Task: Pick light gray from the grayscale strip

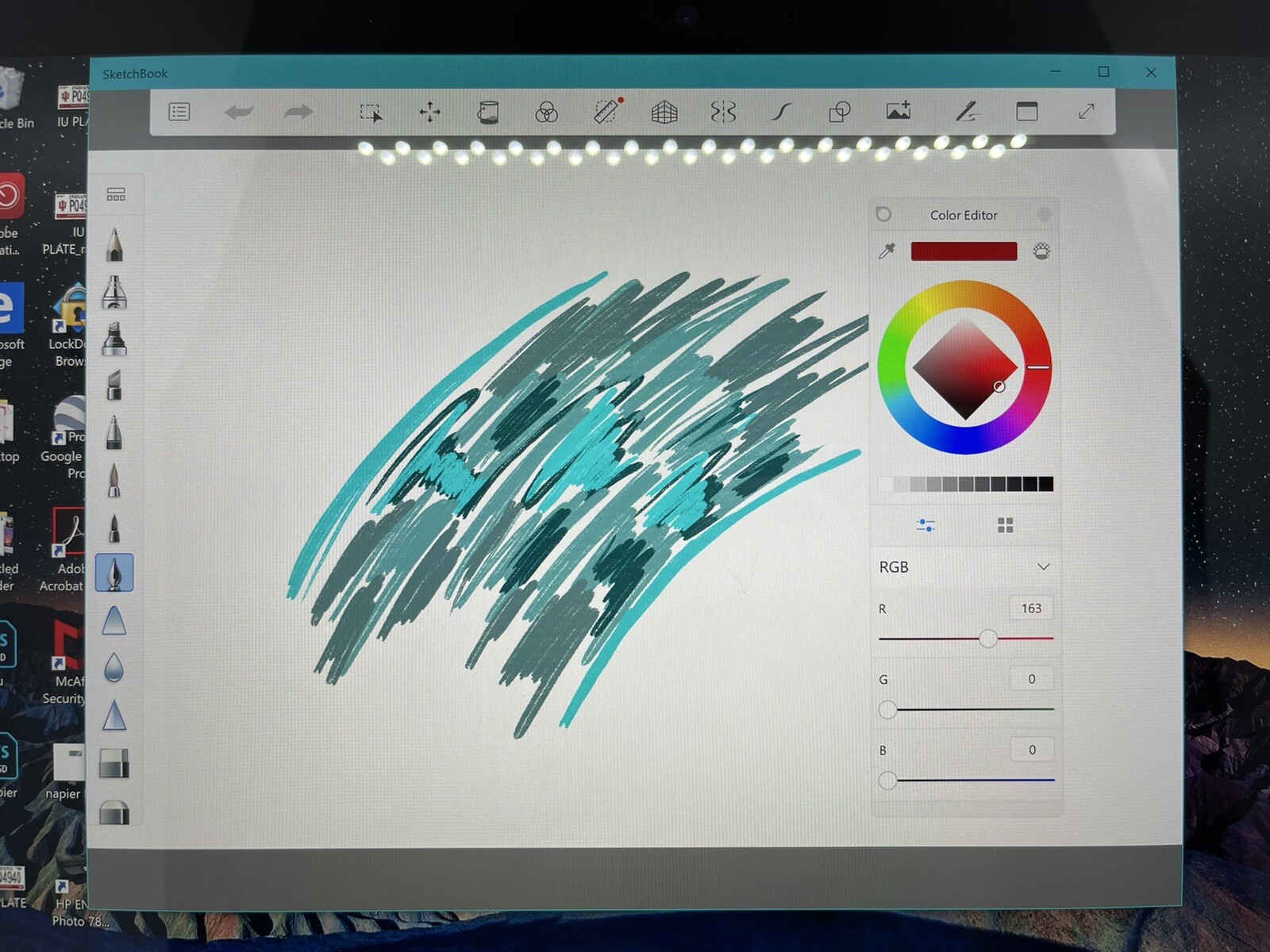Action: pos(902,484)
